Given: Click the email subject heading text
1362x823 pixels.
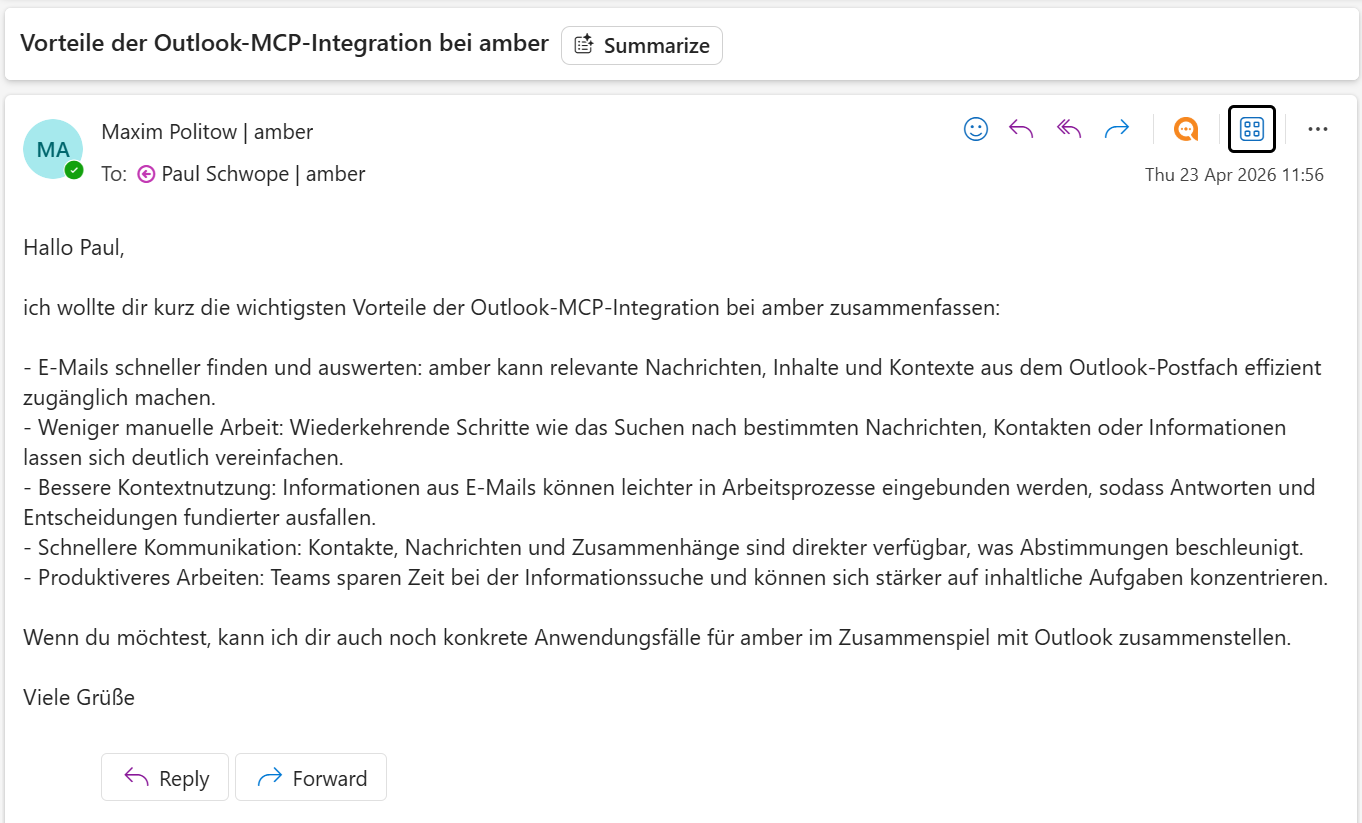Looking at the screenshot, I should [x=285, y=44].
